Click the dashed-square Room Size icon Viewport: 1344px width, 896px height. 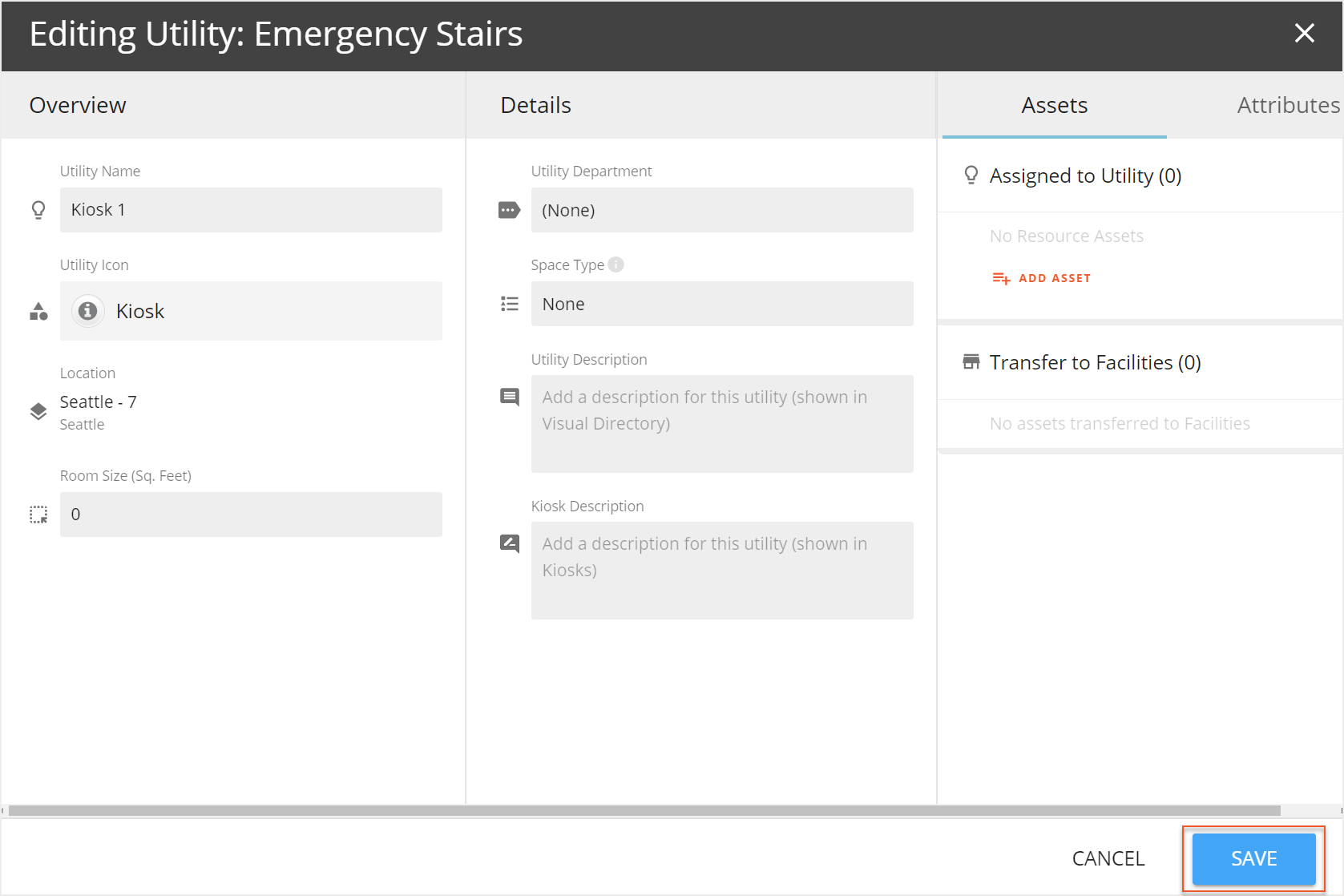coord(38,515)
